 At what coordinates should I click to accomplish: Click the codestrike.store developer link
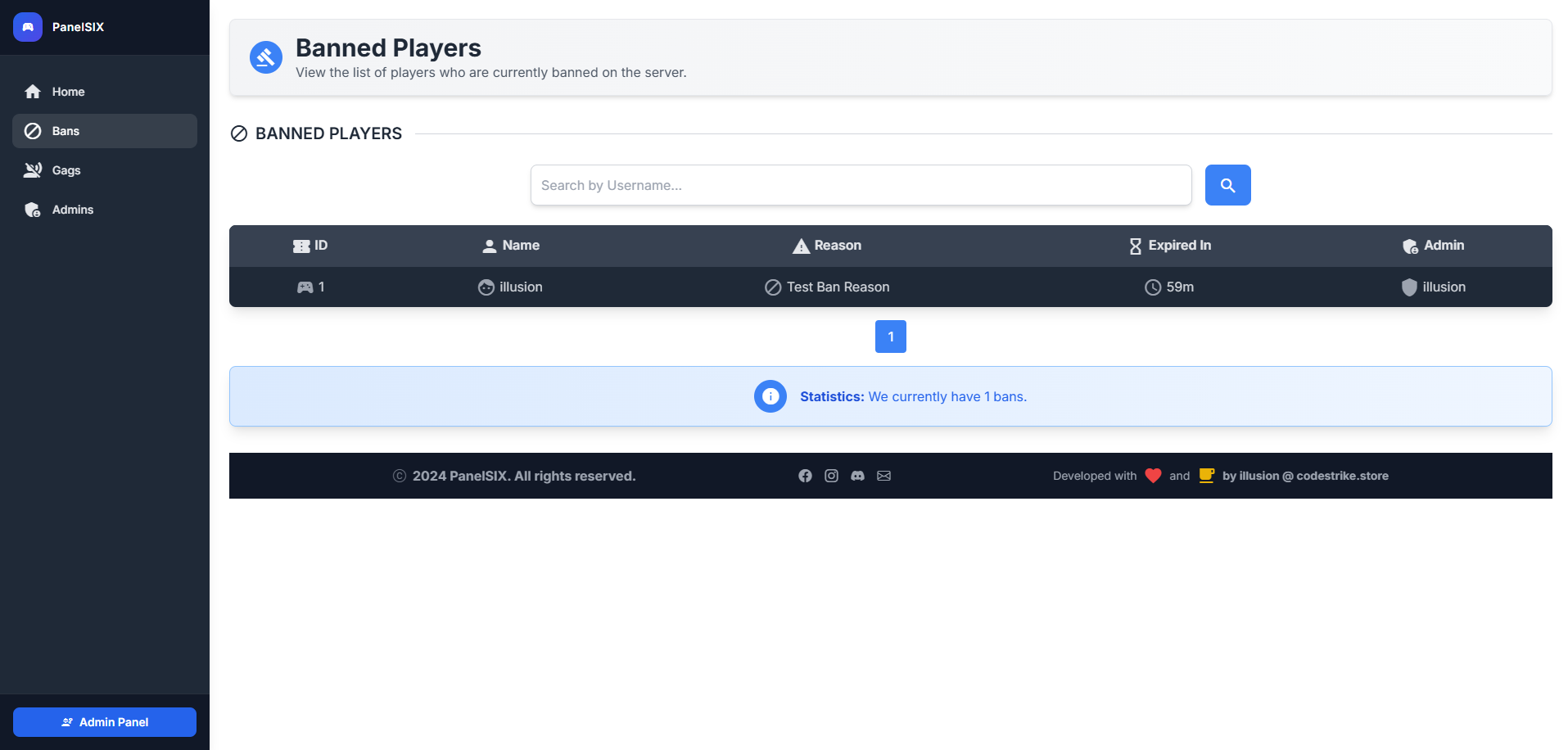(x=1305, y=476)
